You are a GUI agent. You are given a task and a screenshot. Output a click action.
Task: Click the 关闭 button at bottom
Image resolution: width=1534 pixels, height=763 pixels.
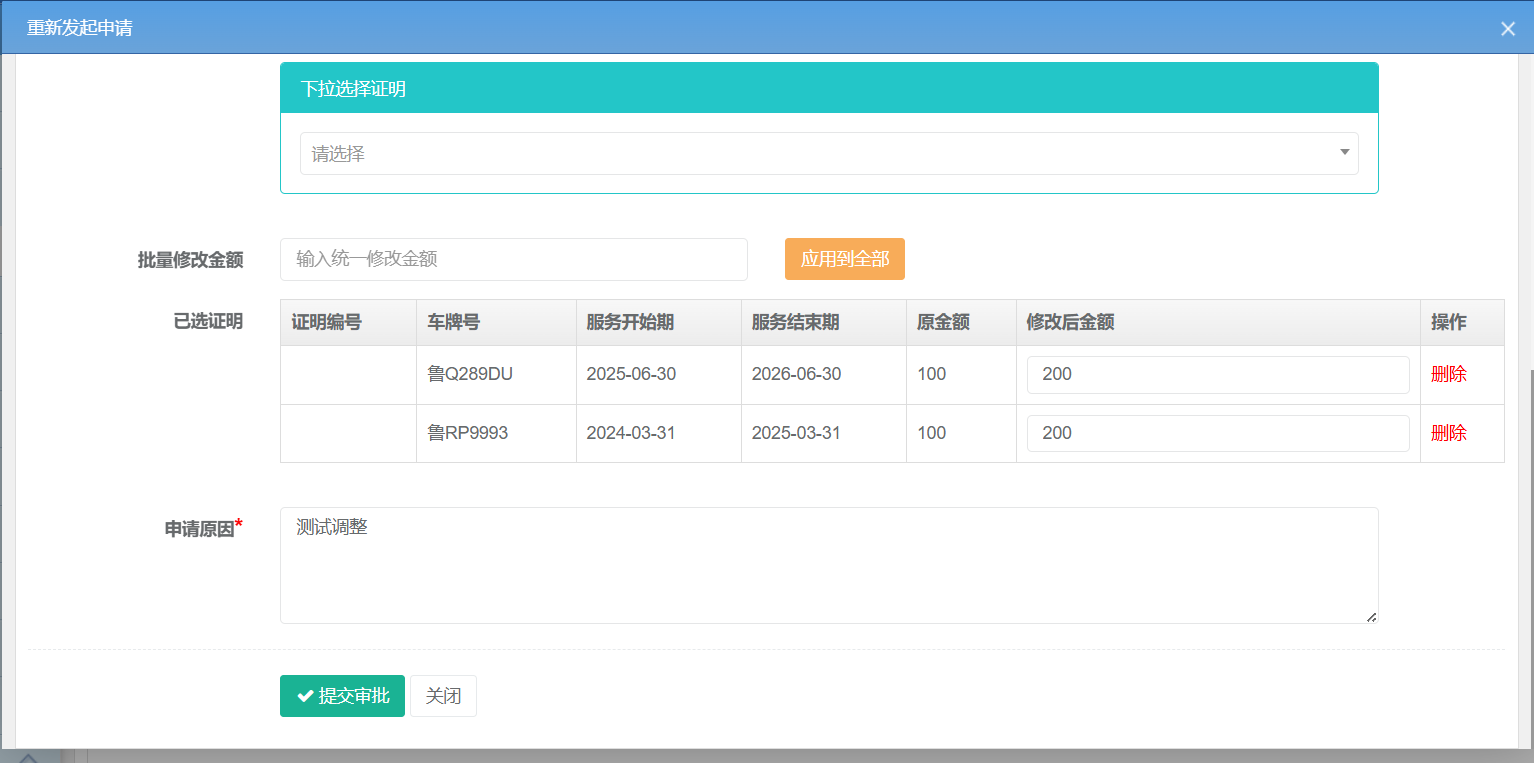(443, 696)
